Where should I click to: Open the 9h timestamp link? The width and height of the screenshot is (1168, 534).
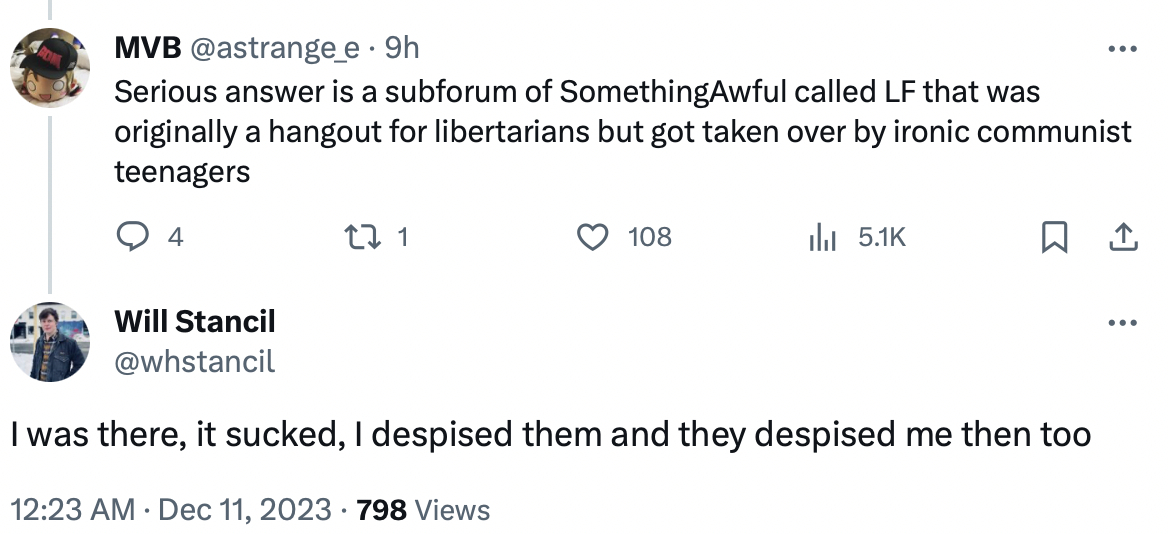402,47
